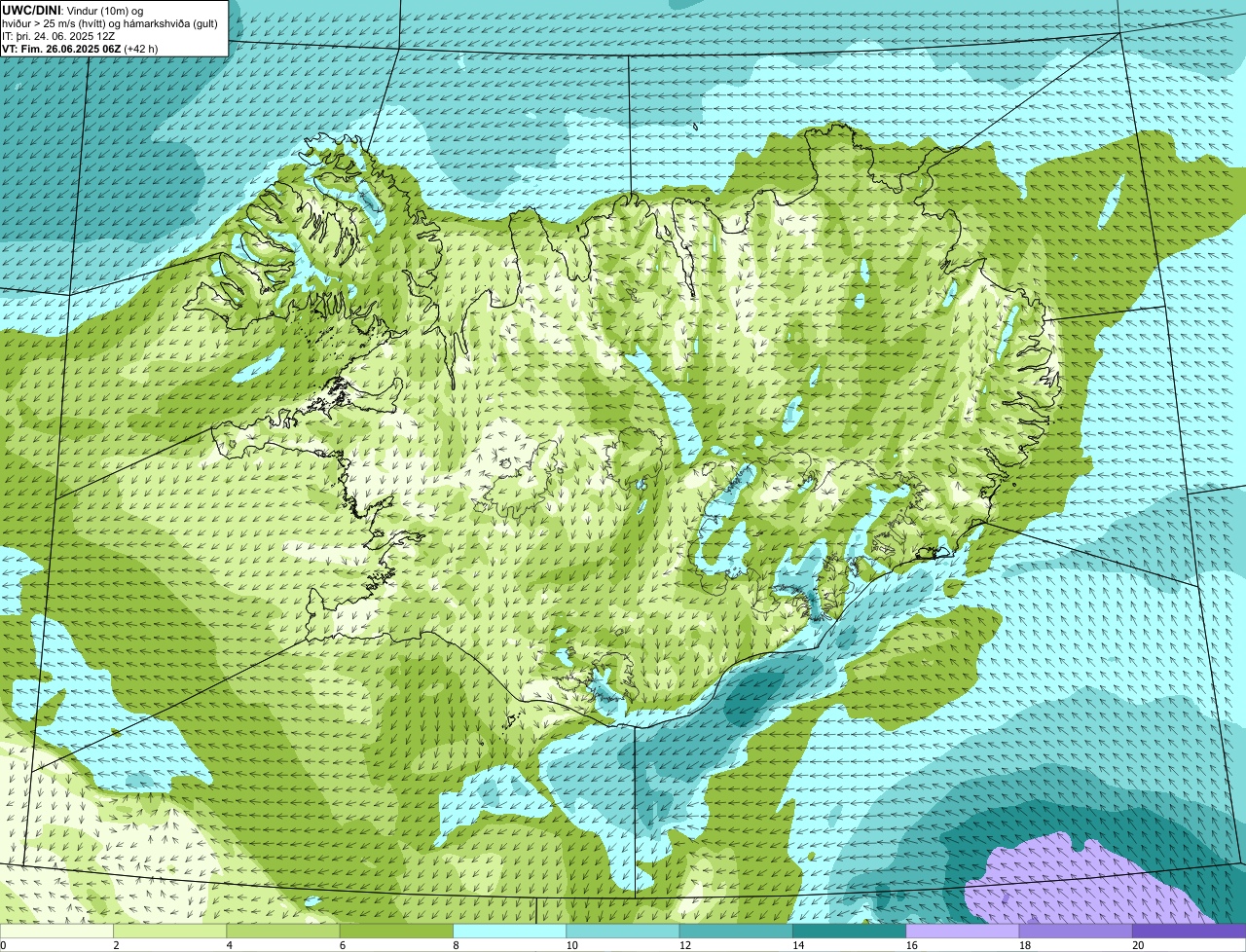Image resolution: width=1246 pixels, height=952 pixels.
Task: Click the "2" label on the color scale
Action: 116,945
